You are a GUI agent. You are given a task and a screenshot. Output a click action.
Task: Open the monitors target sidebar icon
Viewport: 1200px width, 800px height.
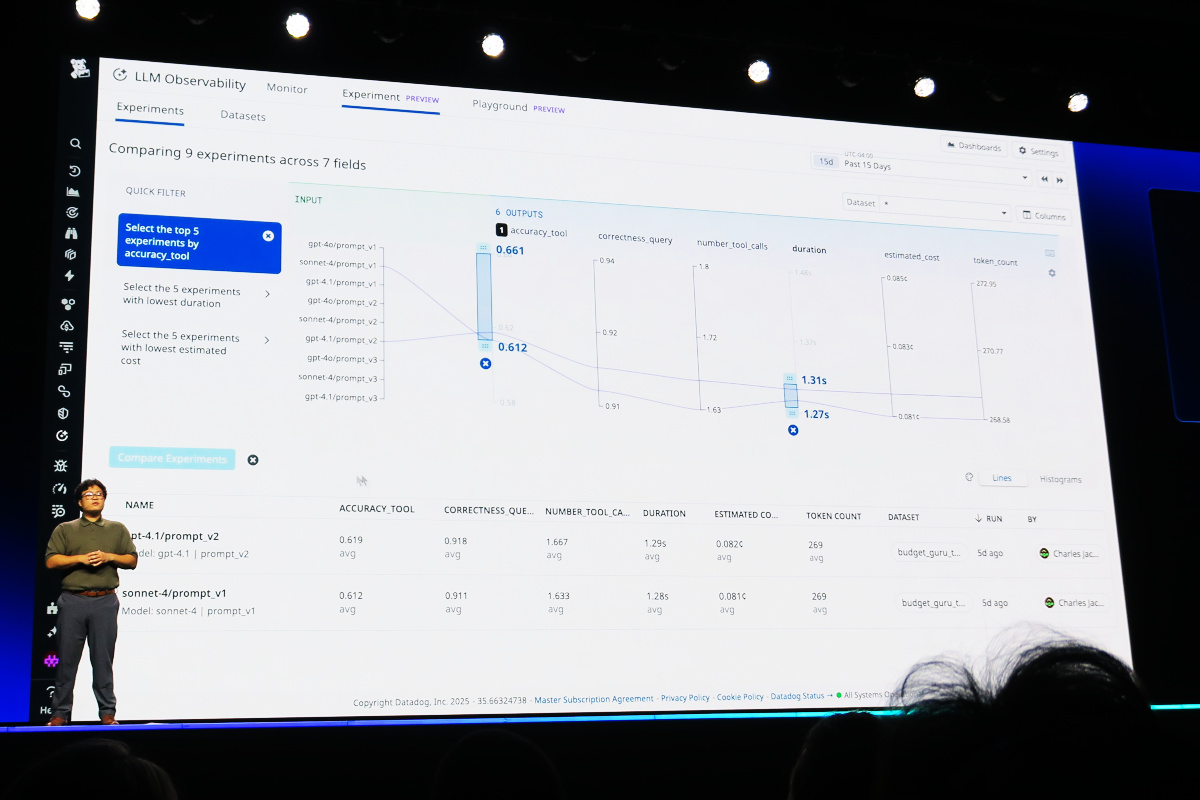click(x=72, y=213)
